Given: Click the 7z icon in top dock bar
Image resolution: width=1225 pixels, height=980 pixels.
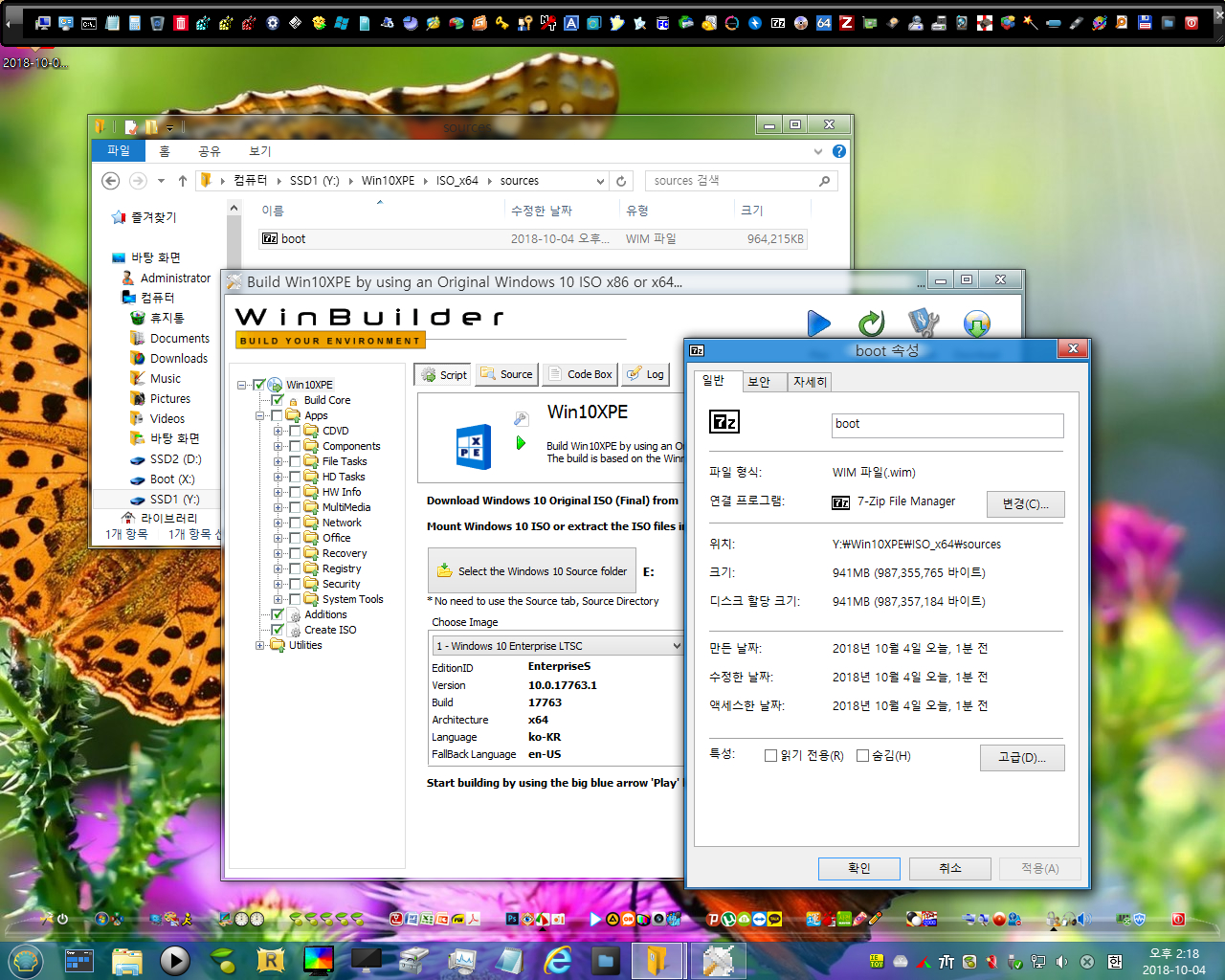Looking at the screenshot, I should coord(778,22).
